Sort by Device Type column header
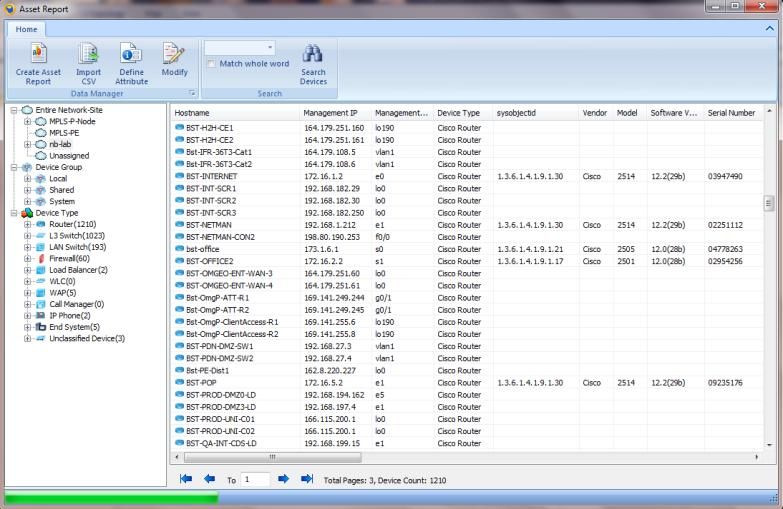 462,113
